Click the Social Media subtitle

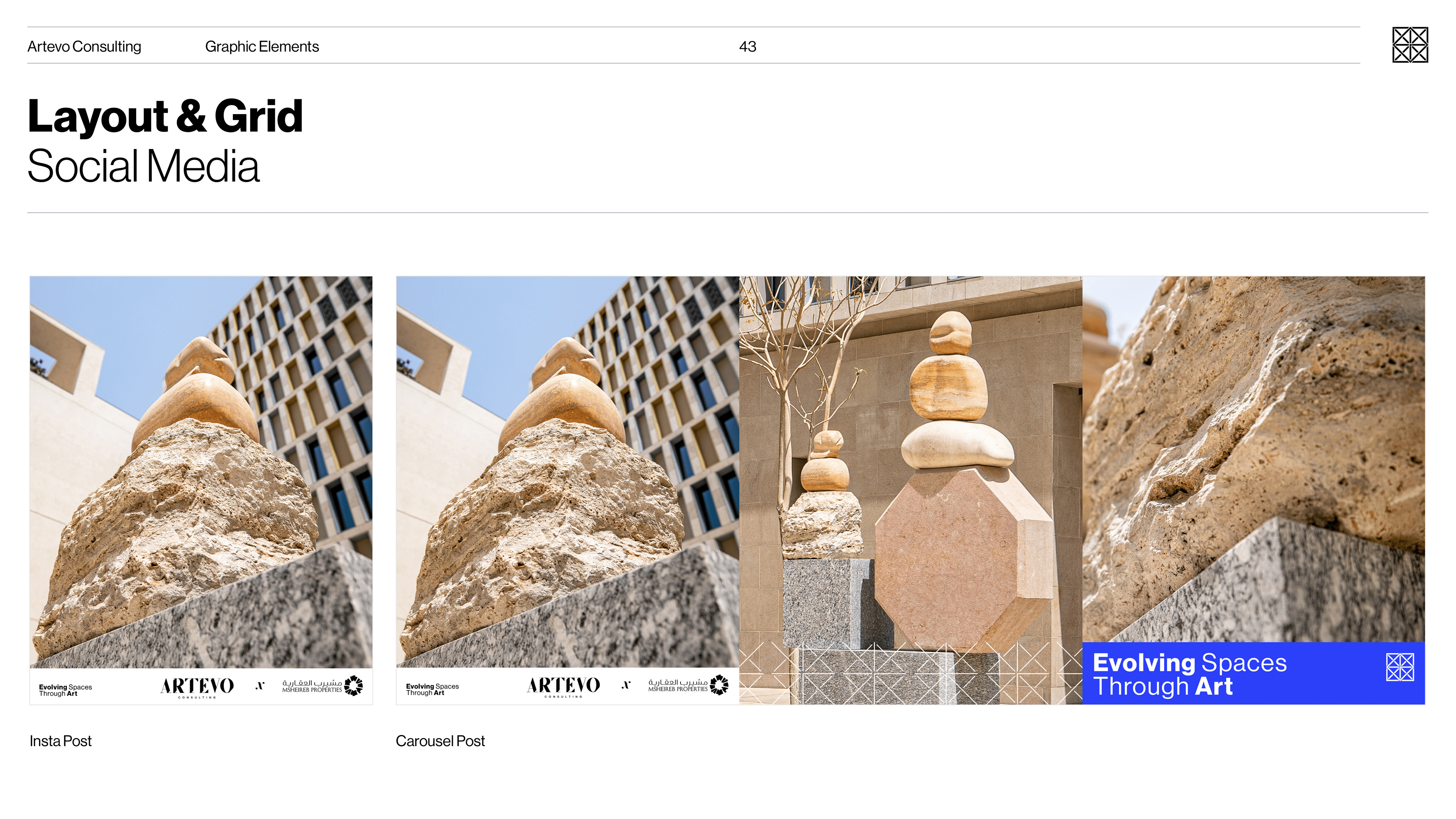click(144, 166)
